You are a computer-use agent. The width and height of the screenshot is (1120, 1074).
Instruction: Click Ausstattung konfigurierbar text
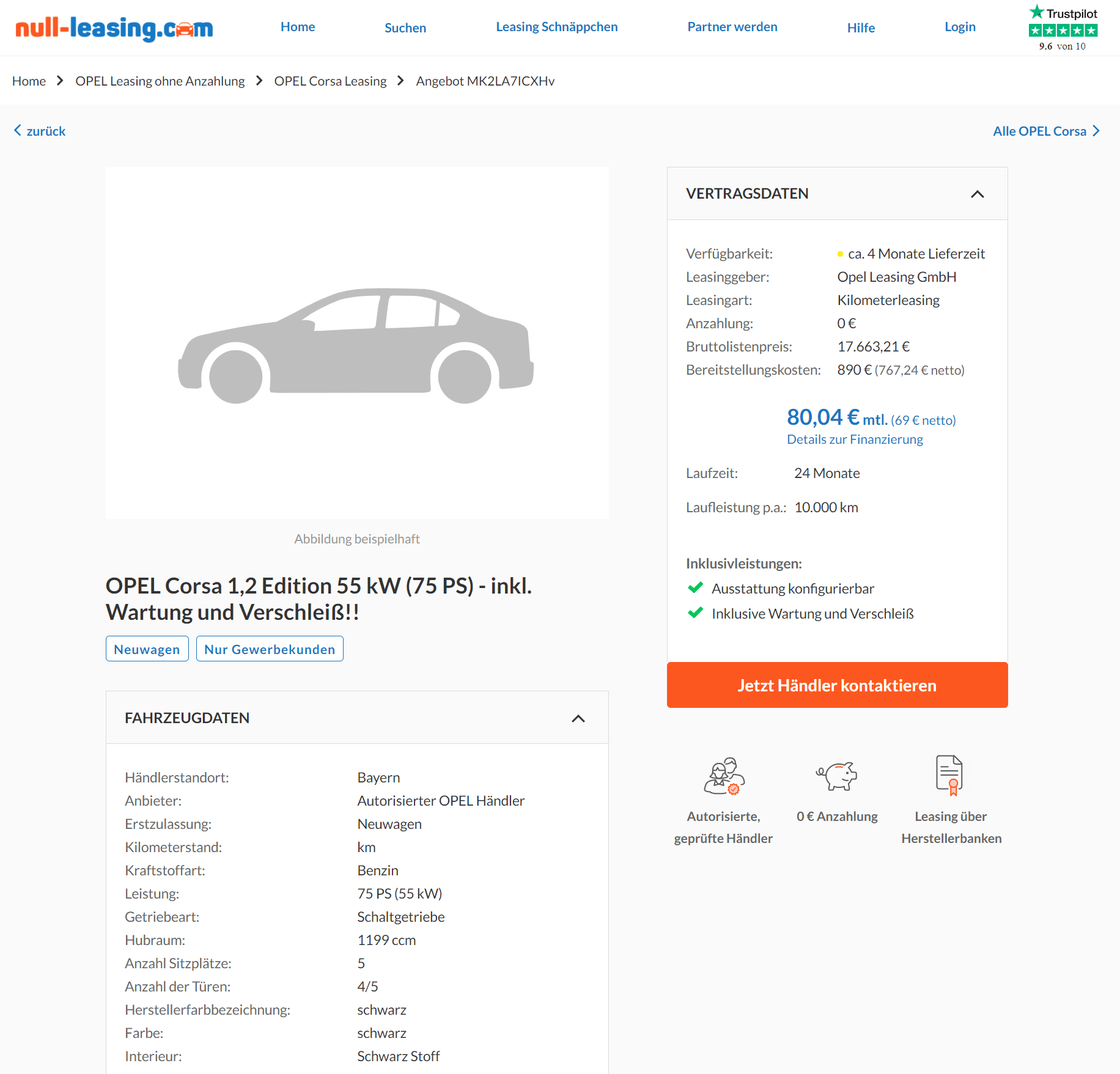[793, 589]
